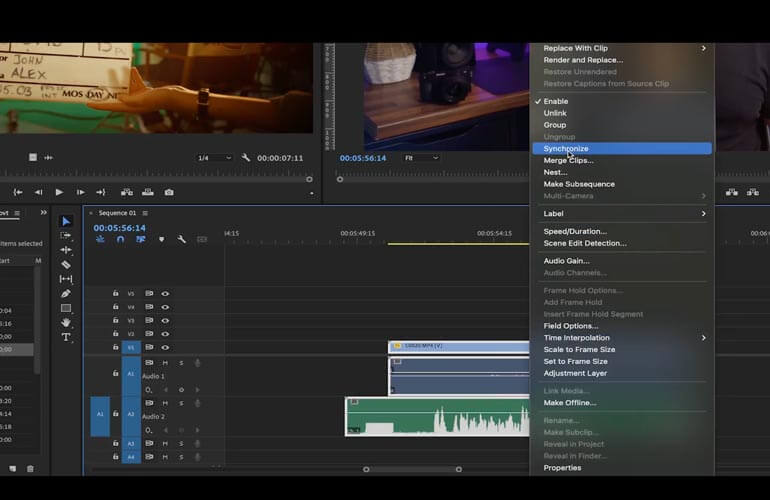The image size is (770, 500).
Task: Select the Track Select Forward tool
Action: (x=66, y=236)
